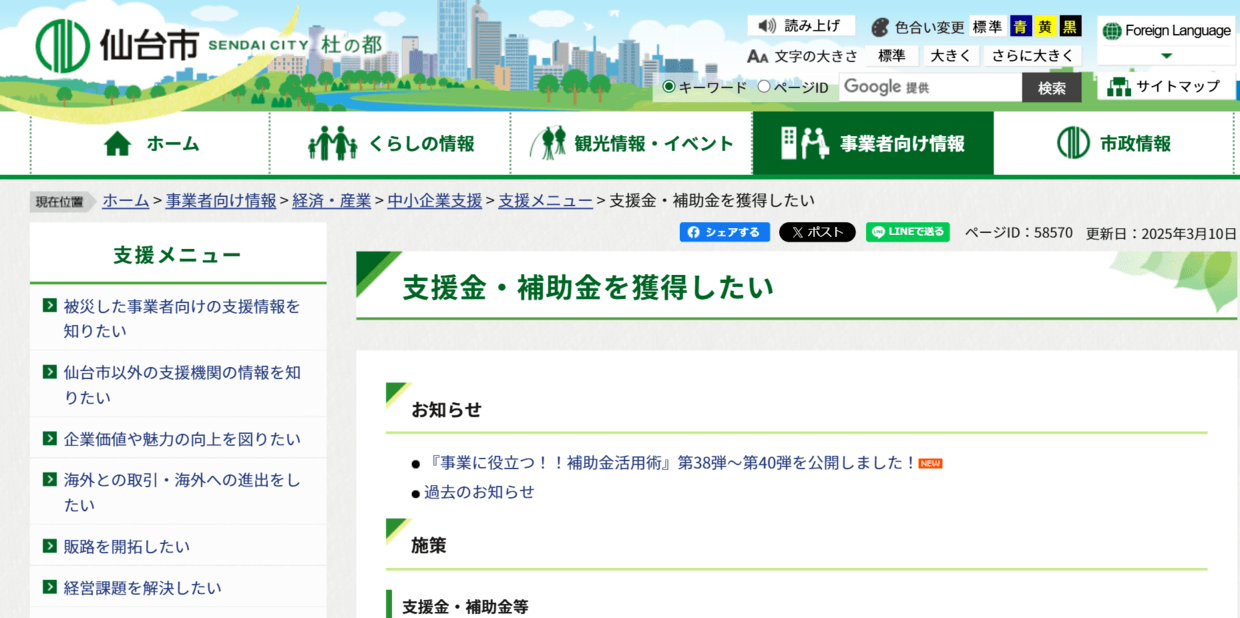Choose the 青 blue color scheme swatch

1021,27
